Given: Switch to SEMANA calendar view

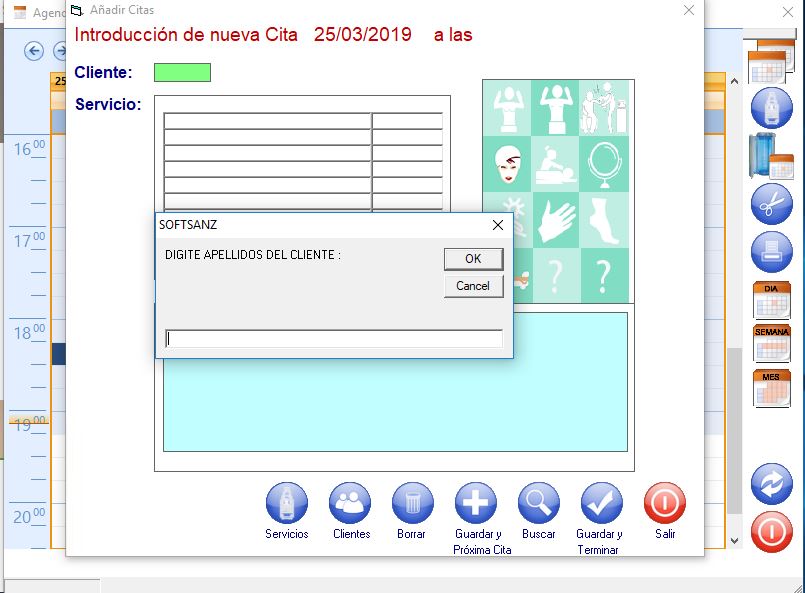Looking at the screenshot, I should [771, 343].
